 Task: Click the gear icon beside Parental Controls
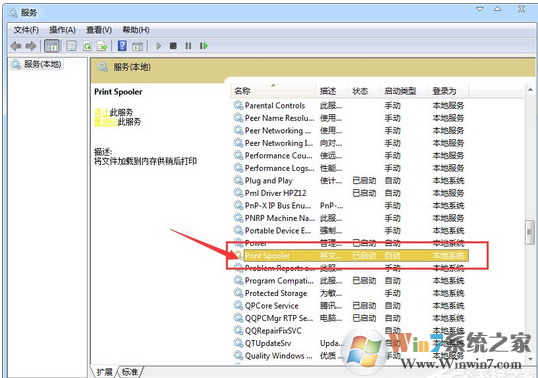(238, 105)
